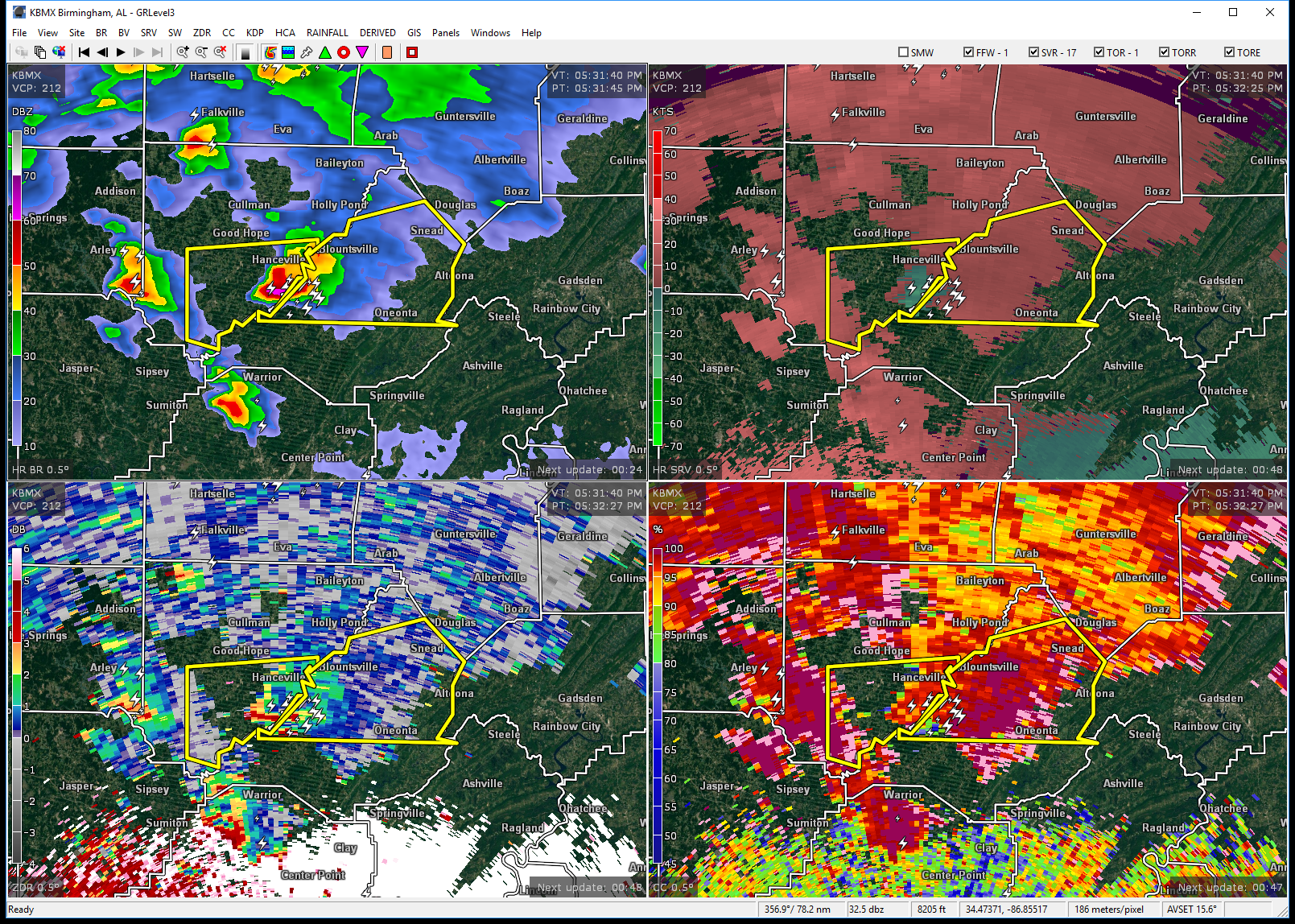Click the grayscale gradient smoothing icon
Image resolution: width=1295 pixels, height=924 pixels.
tap(245, 52)
